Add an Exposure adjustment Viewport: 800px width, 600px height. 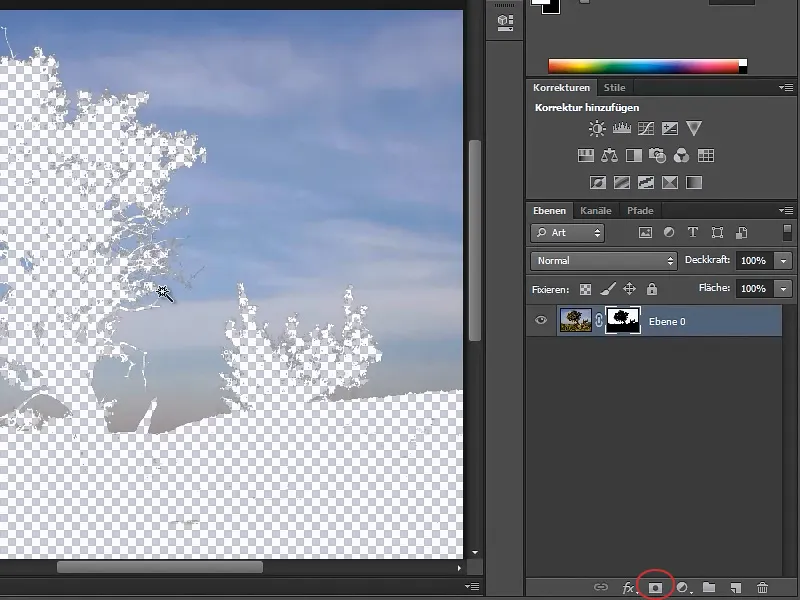click(670, 128)
